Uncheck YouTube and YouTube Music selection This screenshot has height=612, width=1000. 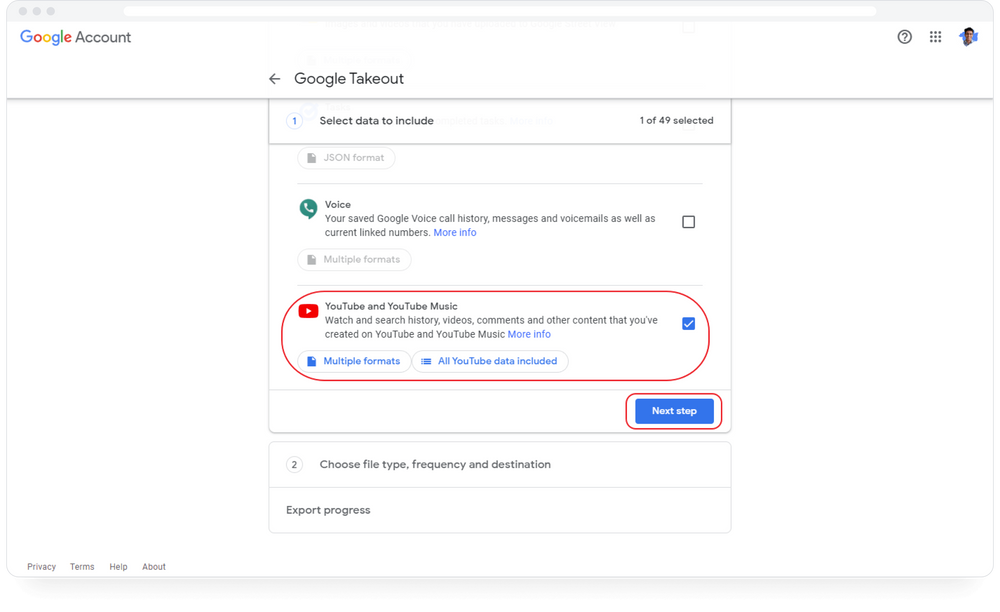688,322
